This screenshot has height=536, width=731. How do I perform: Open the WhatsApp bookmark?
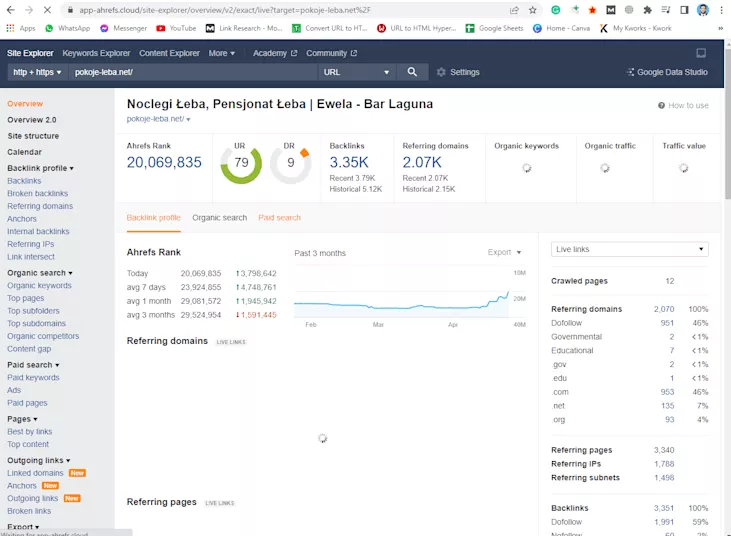point(68,28)
